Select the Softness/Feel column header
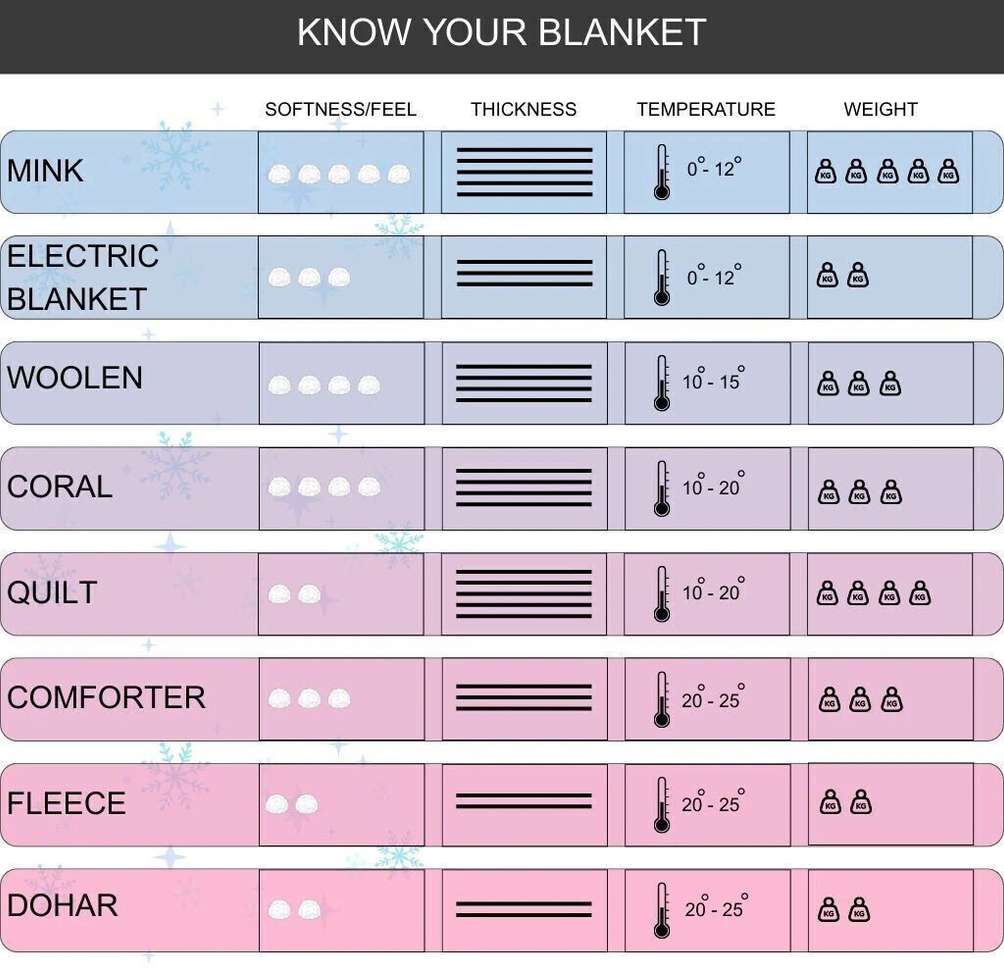Viewport: 1004px width, 972px height. [x=340, y=109]
